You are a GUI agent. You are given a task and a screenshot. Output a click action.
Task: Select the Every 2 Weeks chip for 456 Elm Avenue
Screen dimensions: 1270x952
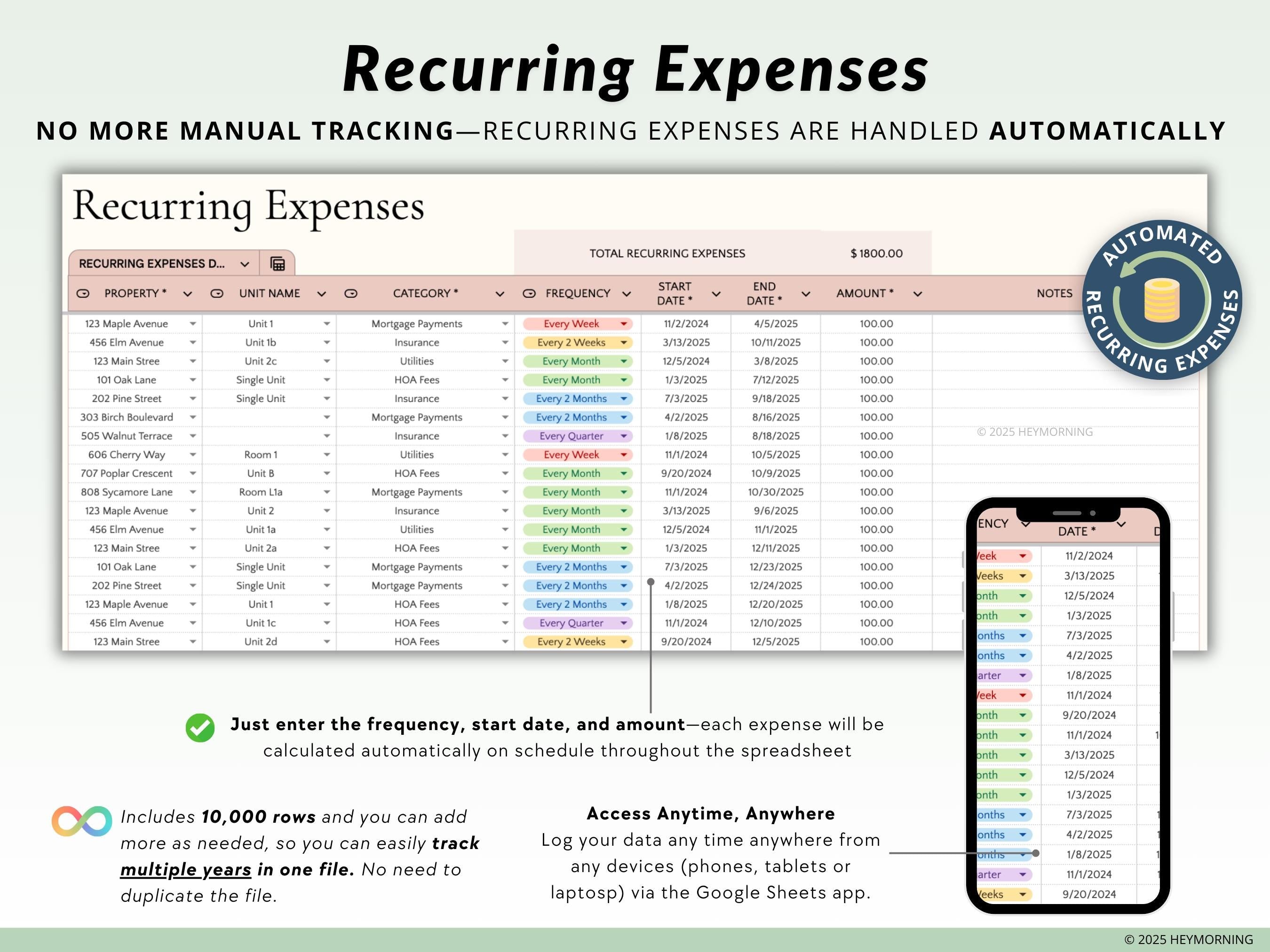(577, 343)
